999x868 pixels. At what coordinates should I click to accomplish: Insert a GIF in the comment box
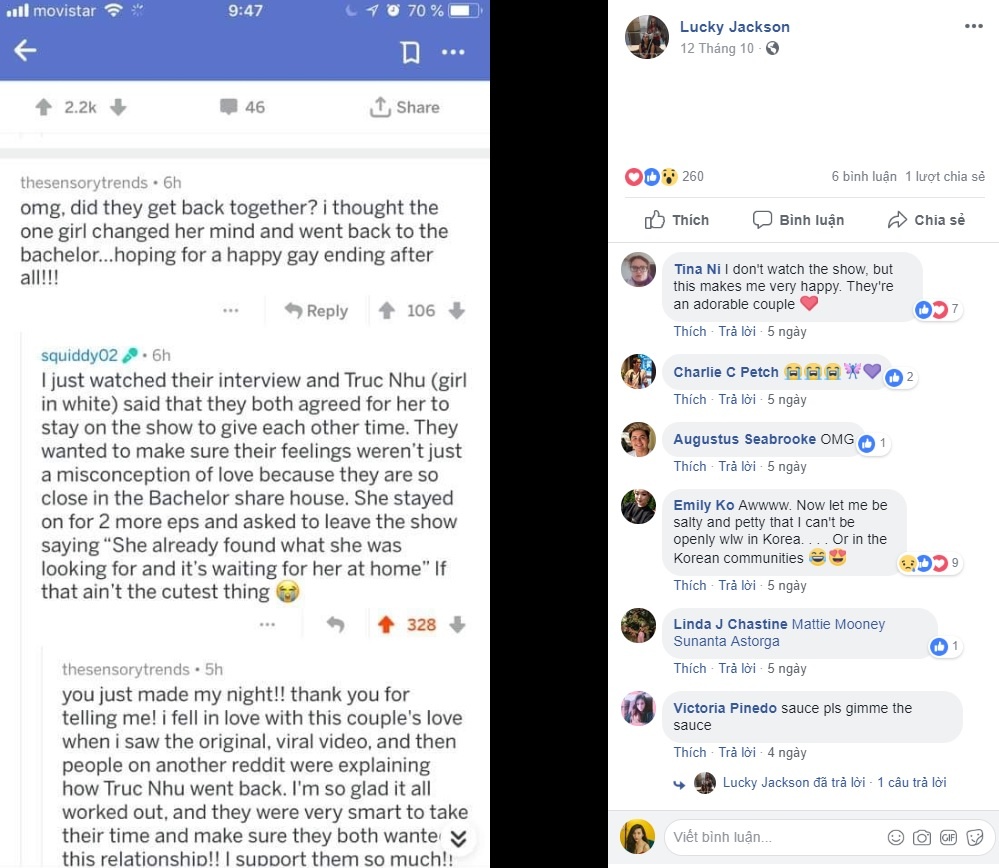click(x=948, y=837)
